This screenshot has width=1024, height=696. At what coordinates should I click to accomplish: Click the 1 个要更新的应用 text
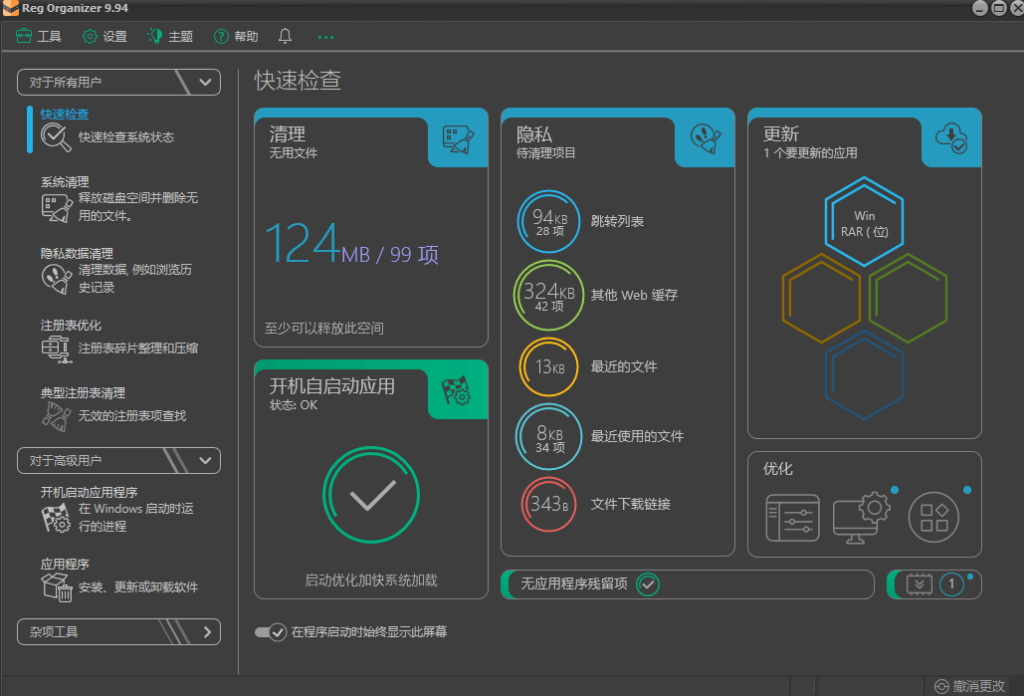[810, 153]
